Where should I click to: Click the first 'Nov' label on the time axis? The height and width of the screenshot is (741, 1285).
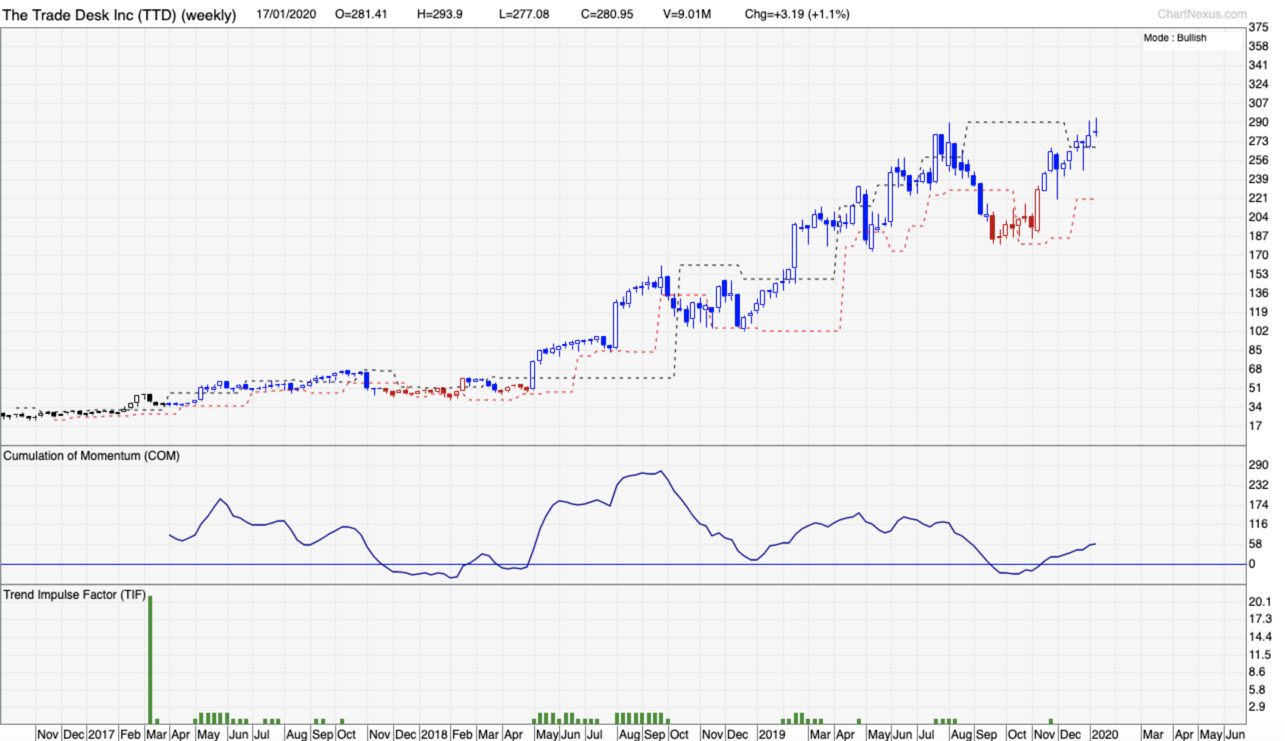[47, 733]
